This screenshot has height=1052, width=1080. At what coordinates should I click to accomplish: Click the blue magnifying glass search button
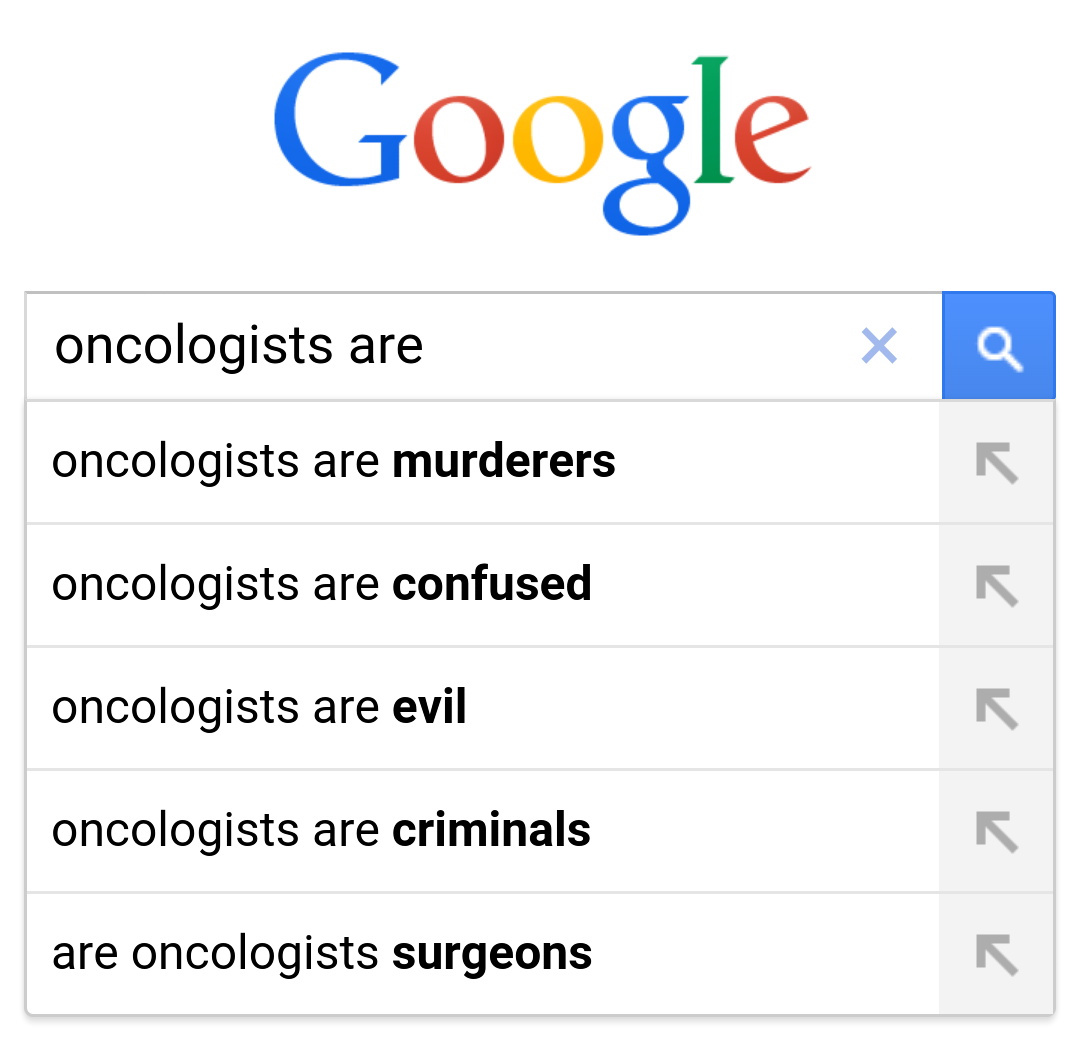coord(998,346)
